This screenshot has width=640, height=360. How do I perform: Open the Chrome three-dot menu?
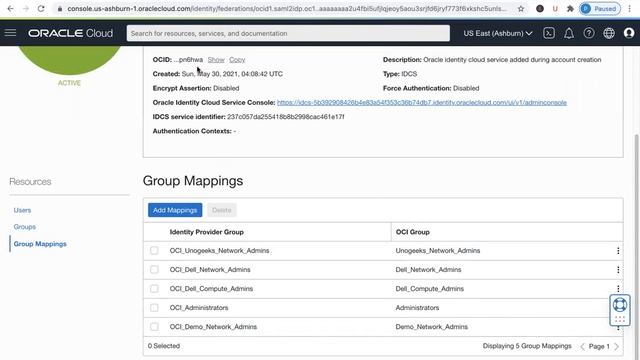[629, 9]
